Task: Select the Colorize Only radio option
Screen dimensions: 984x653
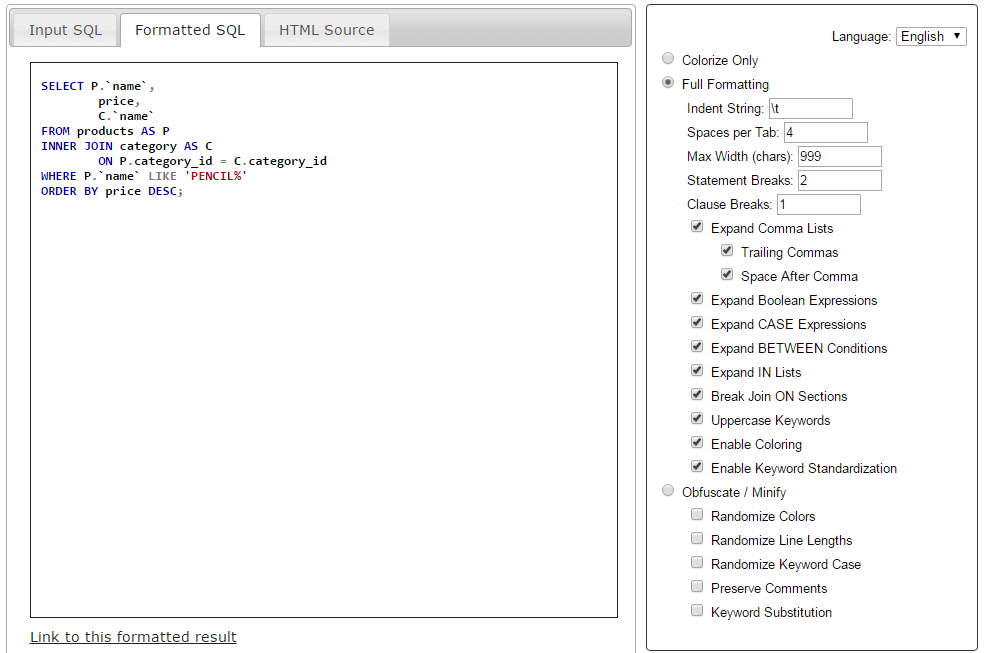Action: 668,59
